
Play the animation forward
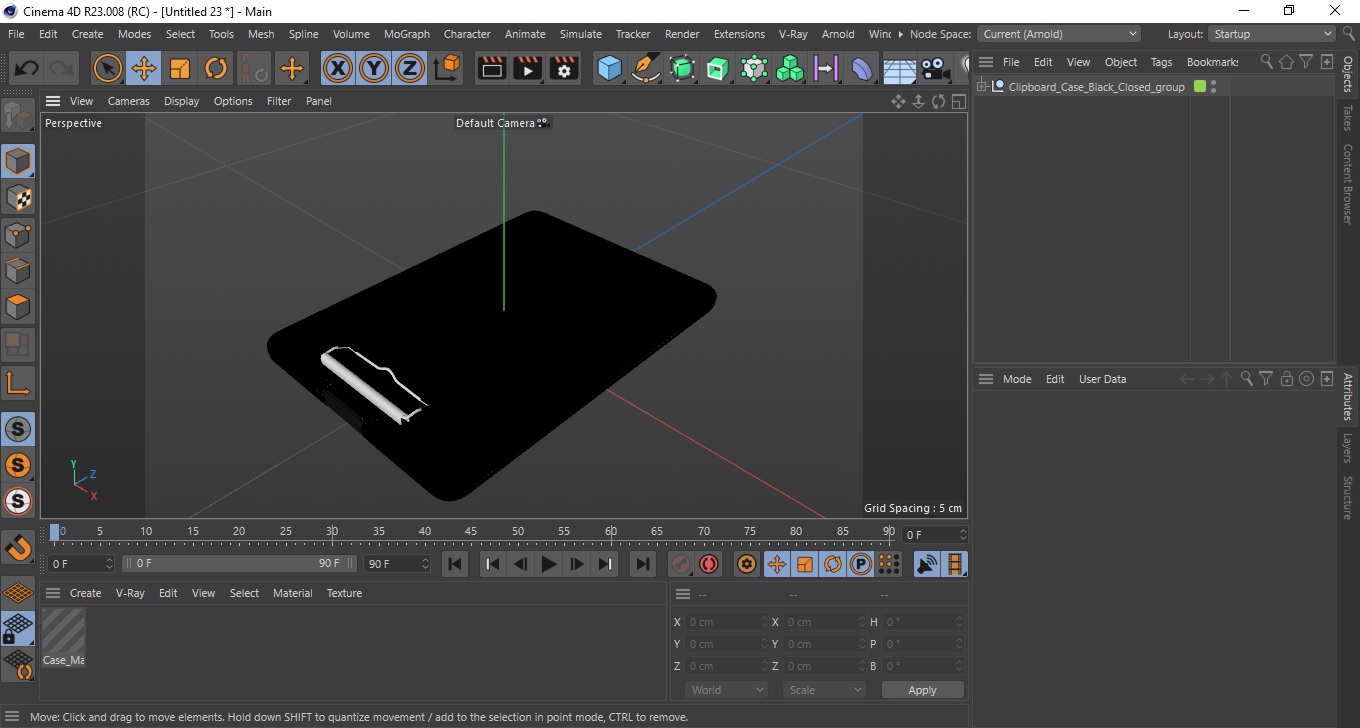pyautogui.click(x=548, y=564)
